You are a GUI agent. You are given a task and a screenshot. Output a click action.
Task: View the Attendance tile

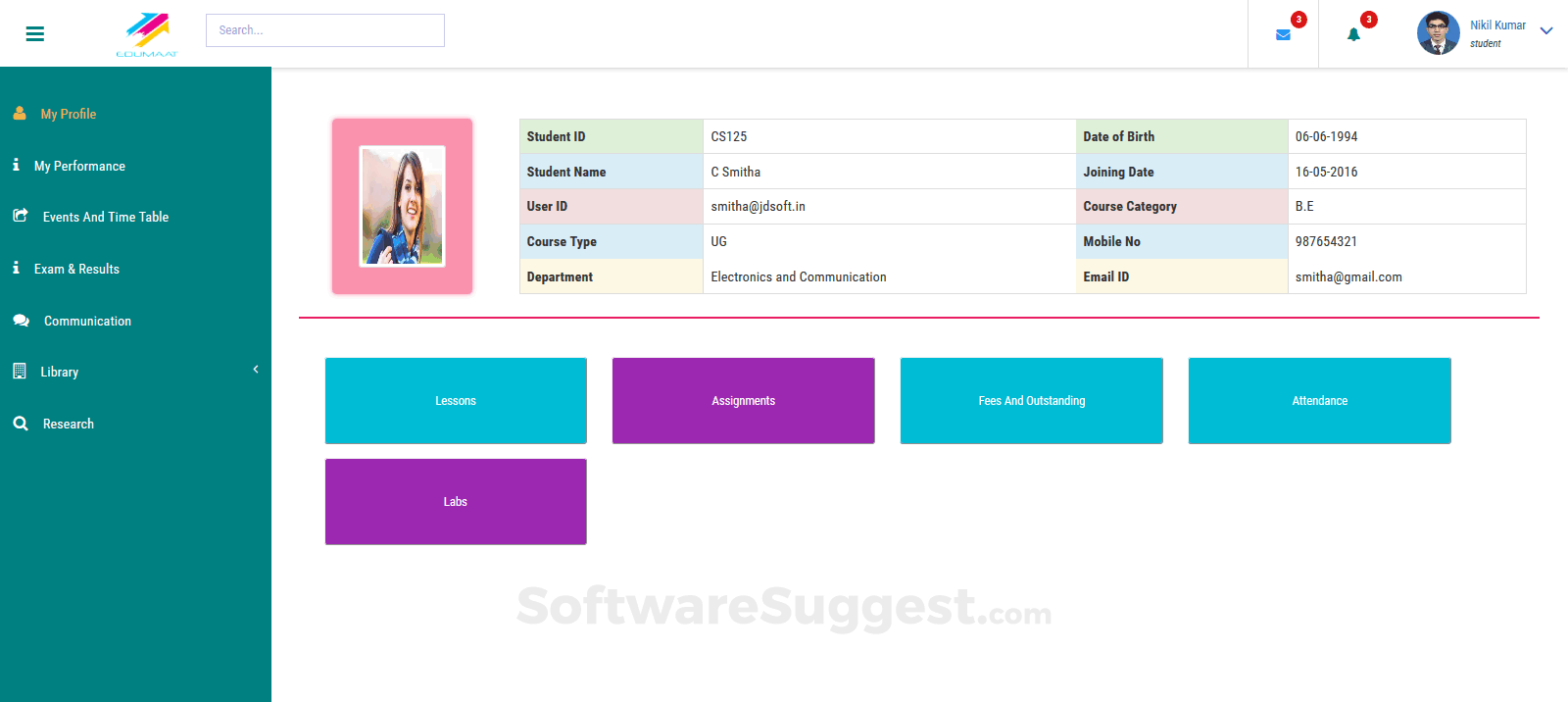click(1319, 401)
